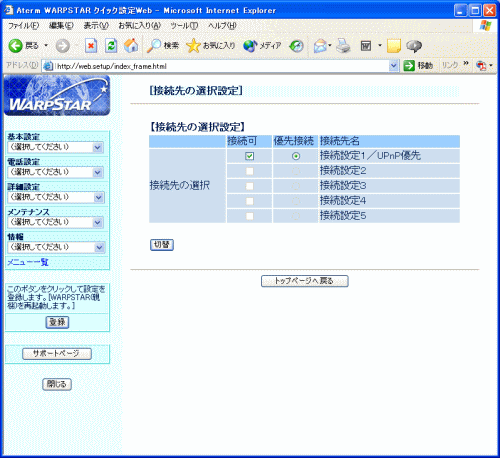
Task: Expand the メンテナンス dropdown
Action: click(x=56, y=222)
